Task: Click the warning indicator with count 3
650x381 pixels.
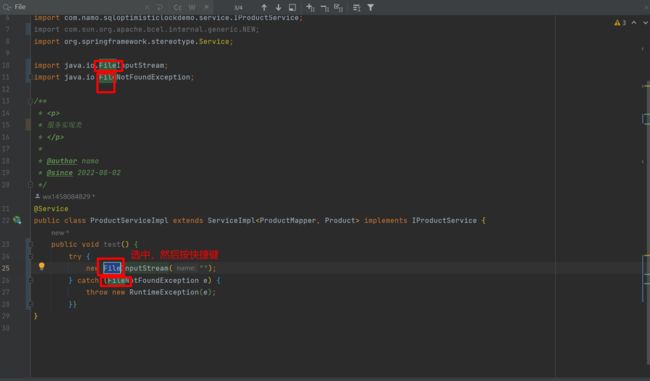Action: tap(620, 23)
